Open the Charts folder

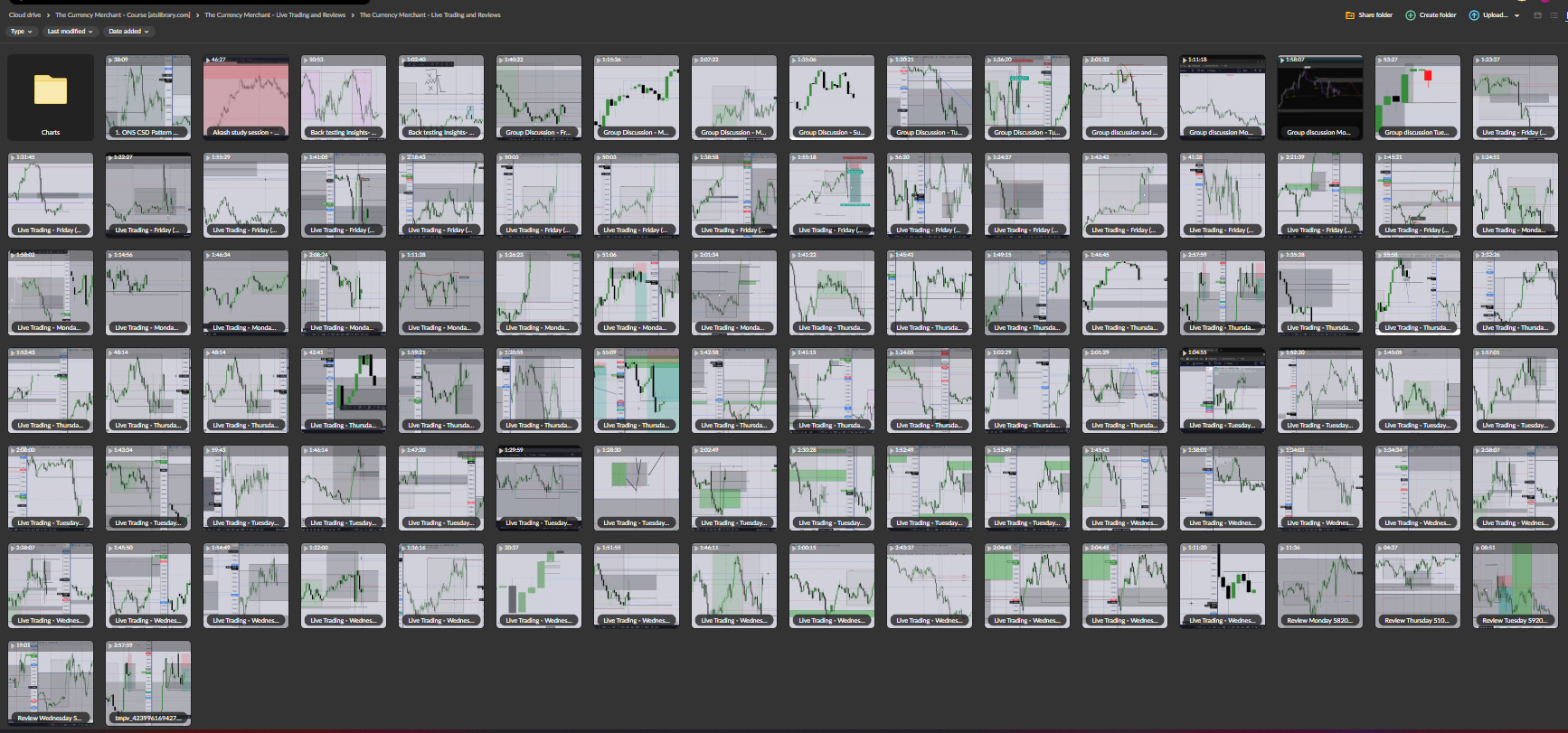tap(51, 97)
